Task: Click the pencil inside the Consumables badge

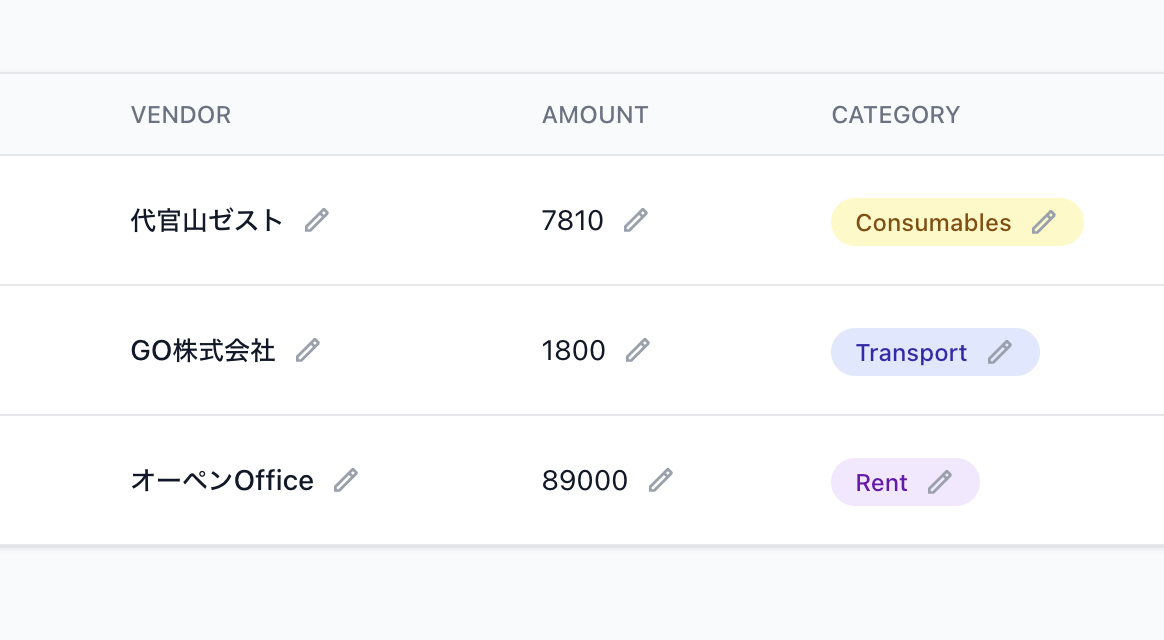Action: point(1044,222)
